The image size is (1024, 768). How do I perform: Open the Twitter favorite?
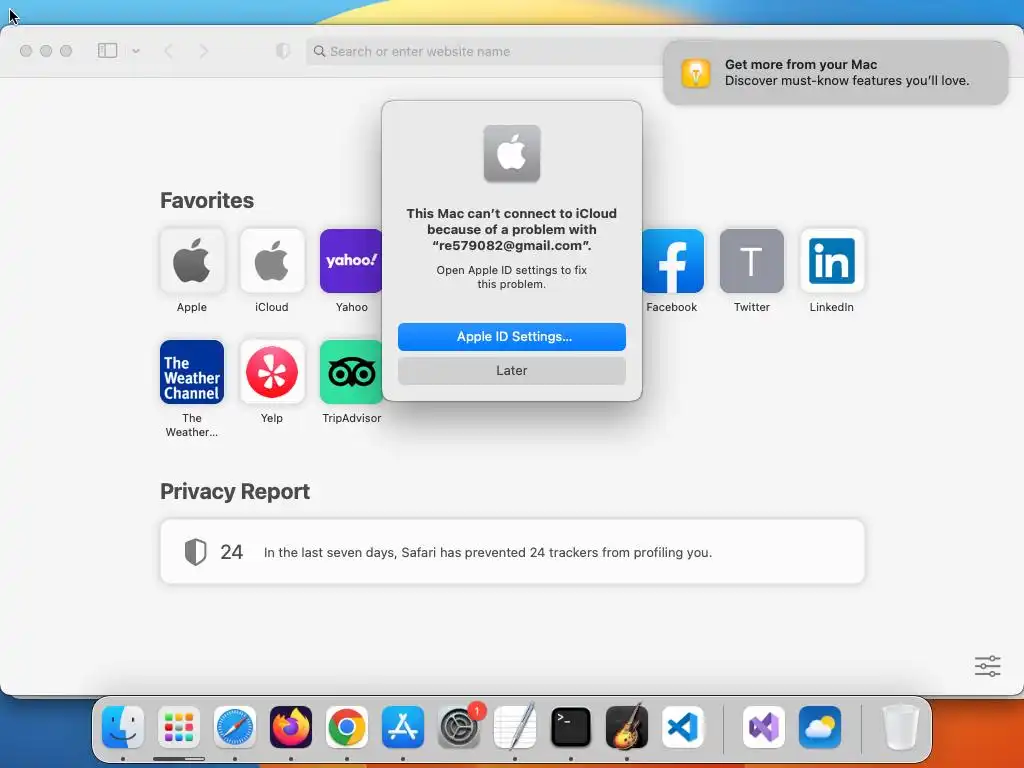pos(752,261)
